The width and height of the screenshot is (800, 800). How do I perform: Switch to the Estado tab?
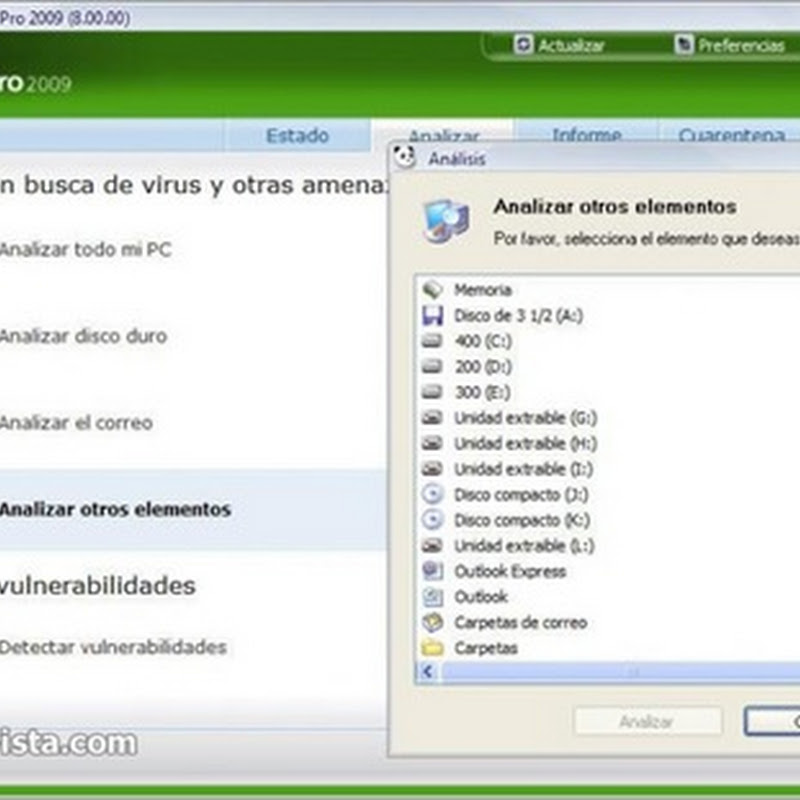297,136
